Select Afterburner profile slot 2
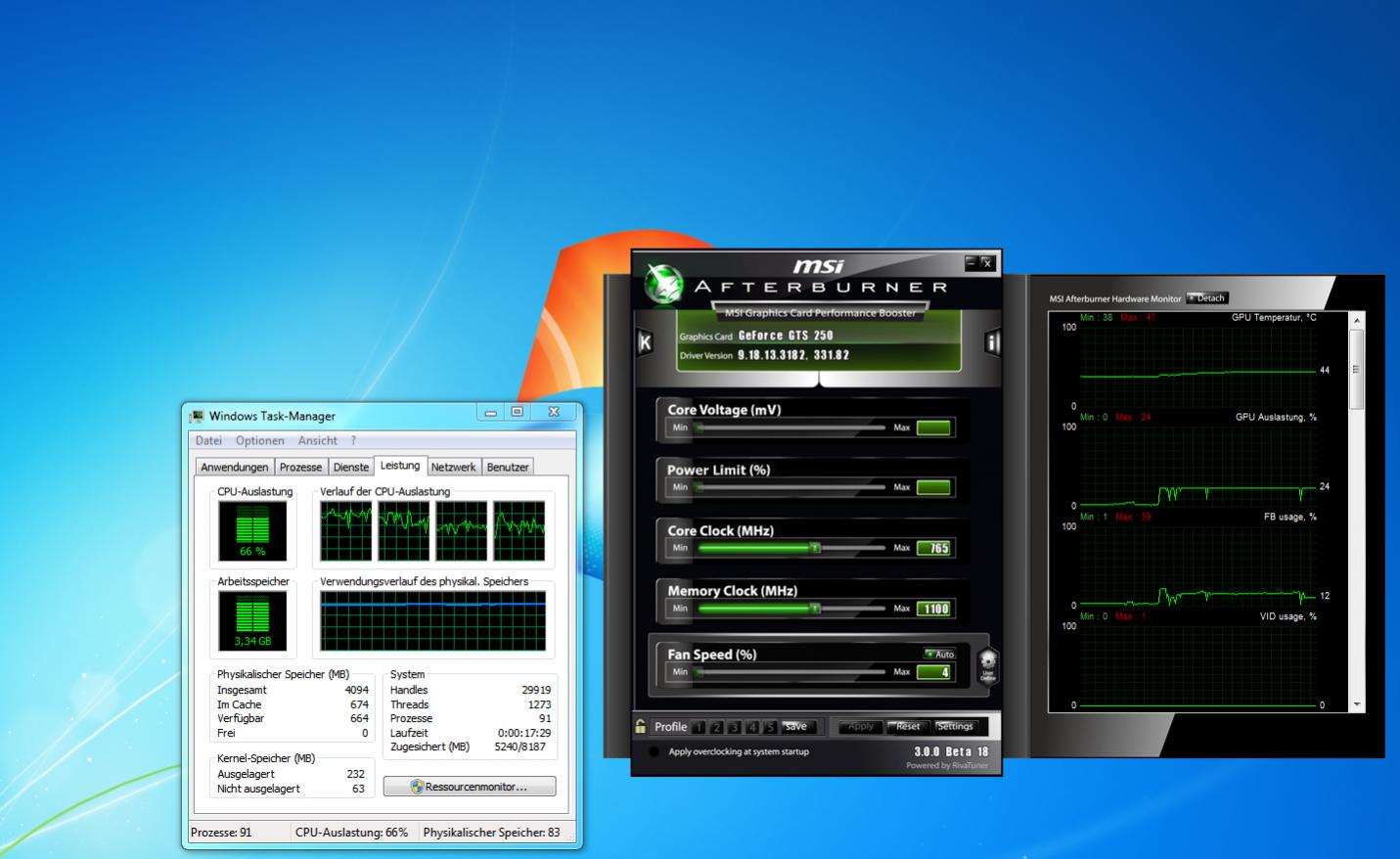The image size is (1400, 859). 716,727
